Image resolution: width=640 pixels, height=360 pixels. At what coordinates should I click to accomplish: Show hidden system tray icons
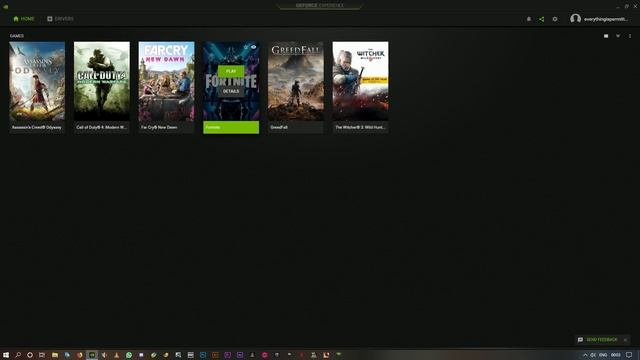[585, 355]
